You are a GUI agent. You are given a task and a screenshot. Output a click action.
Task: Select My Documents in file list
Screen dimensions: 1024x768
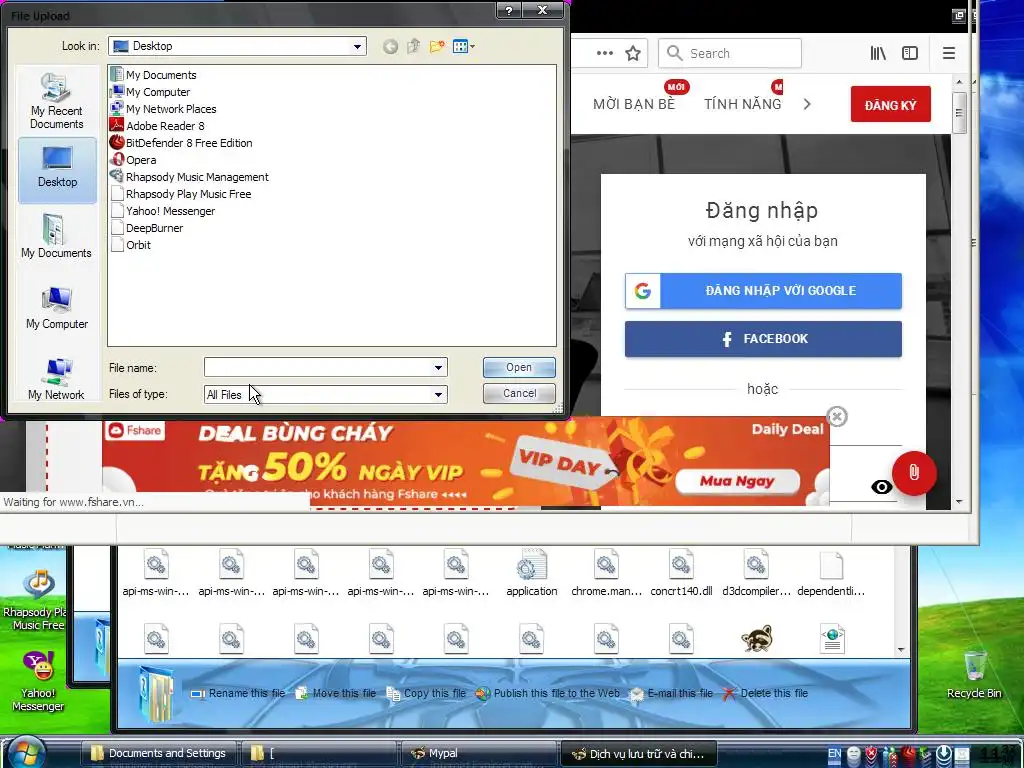pos(154,75)
